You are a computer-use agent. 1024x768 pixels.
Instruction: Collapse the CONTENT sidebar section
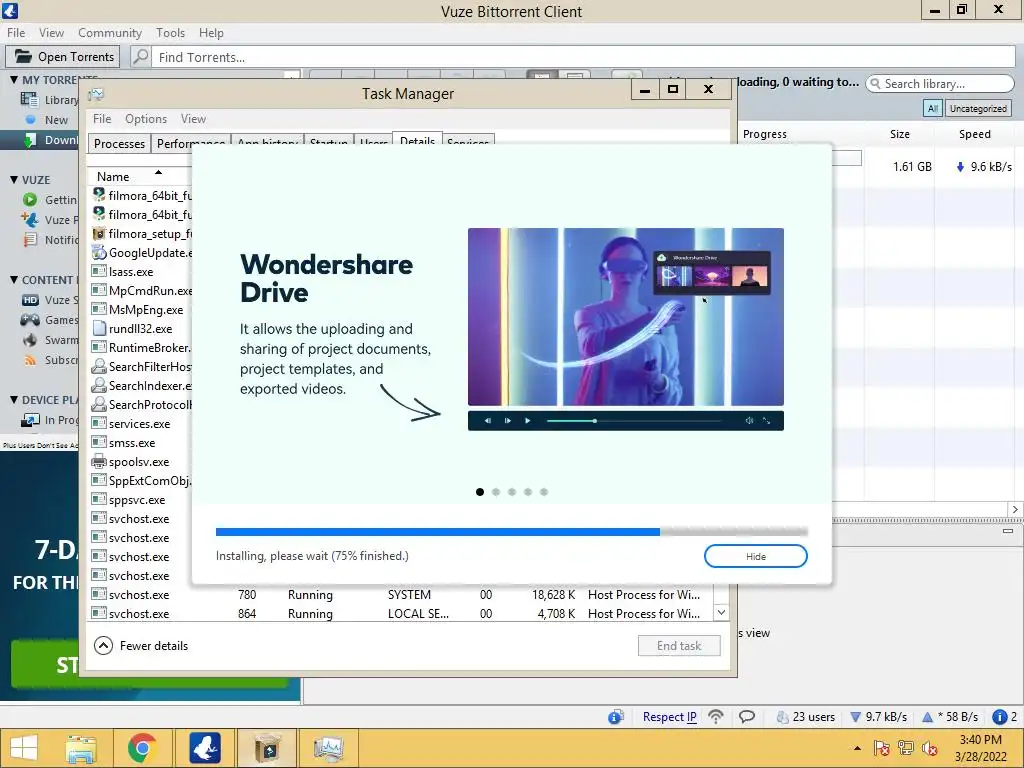point(14,280)
